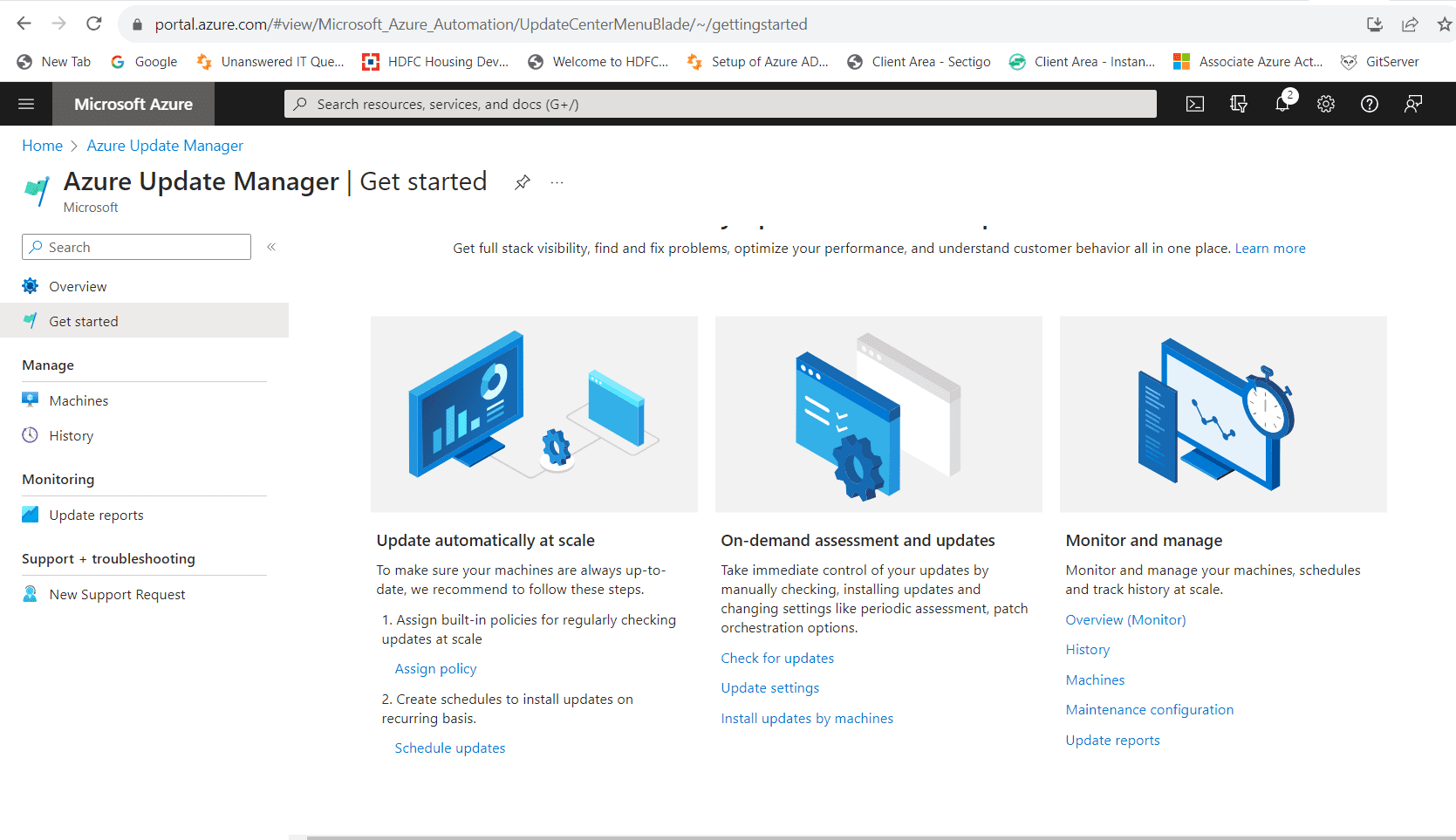The image size is (1456, 840).
Task: Click the sidebar Search field
Action: (136, 247)
